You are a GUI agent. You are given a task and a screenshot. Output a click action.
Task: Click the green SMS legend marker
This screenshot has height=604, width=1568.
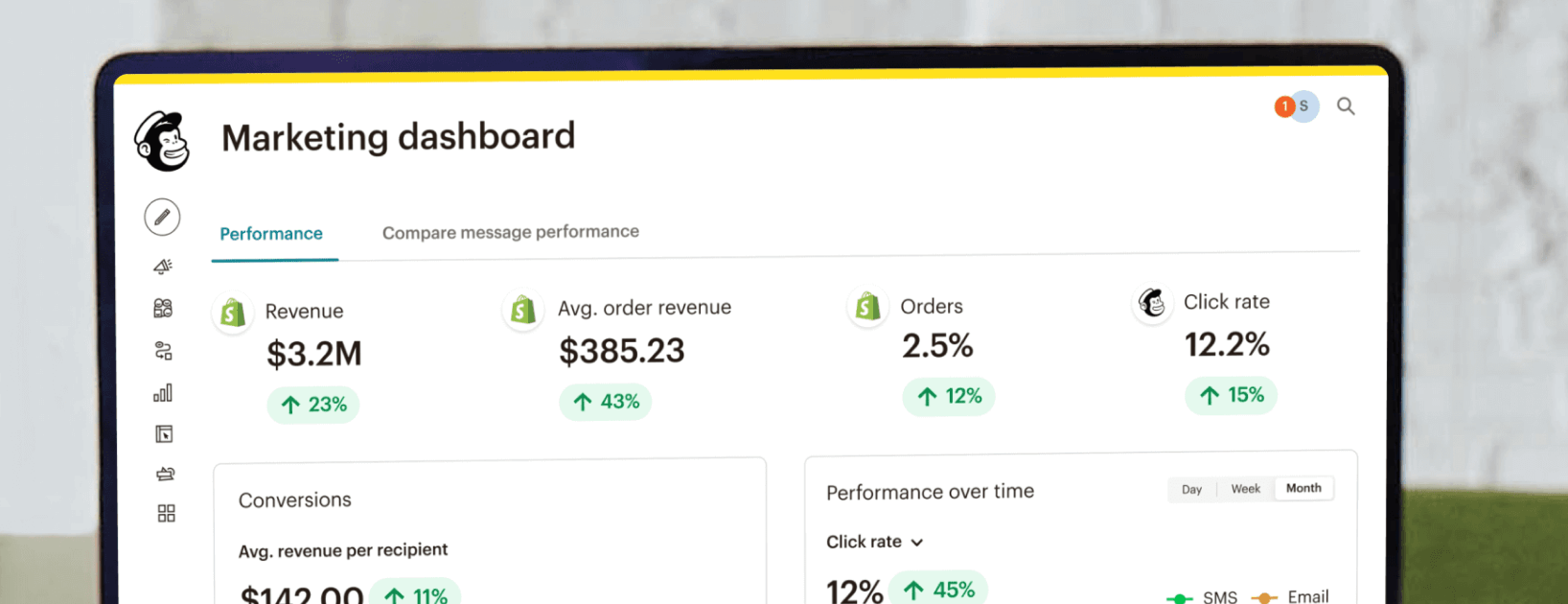coord(1179,598)
